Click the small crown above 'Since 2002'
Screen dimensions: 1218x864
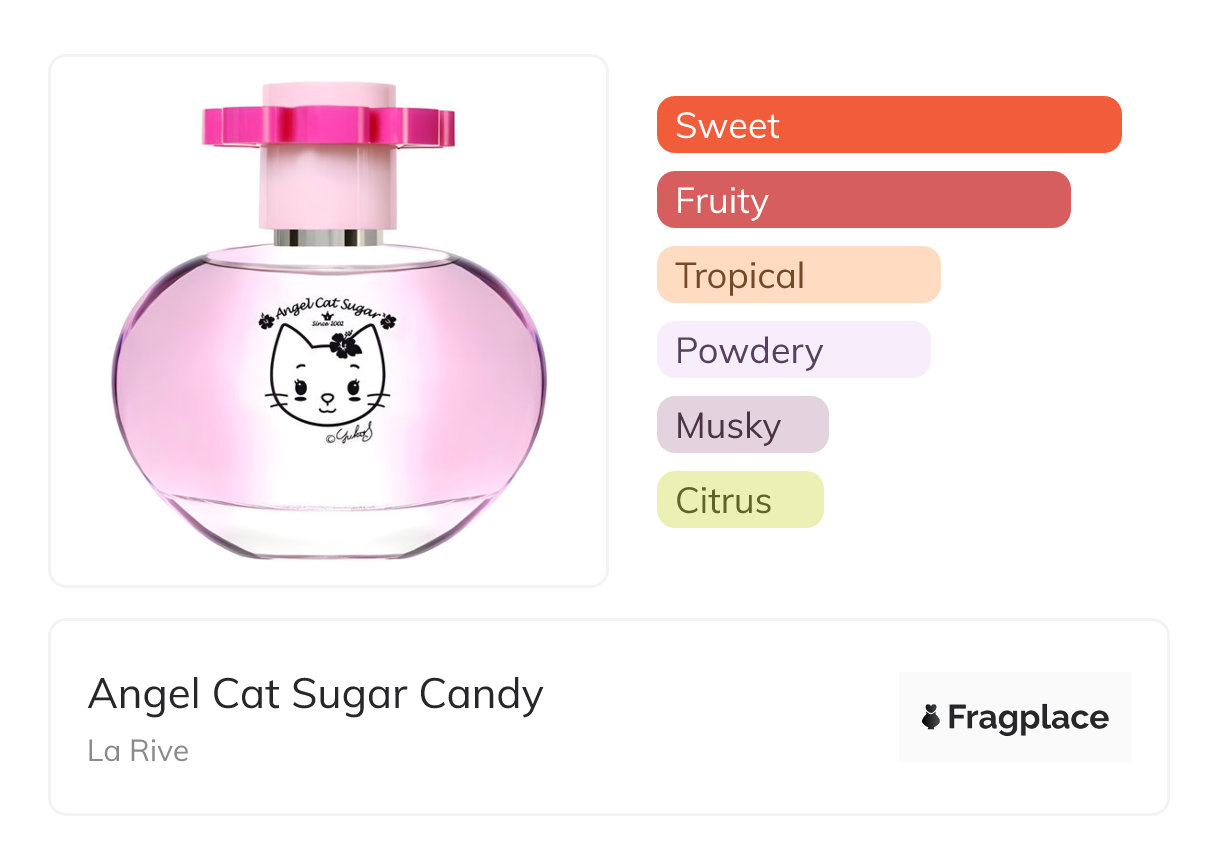328,314
